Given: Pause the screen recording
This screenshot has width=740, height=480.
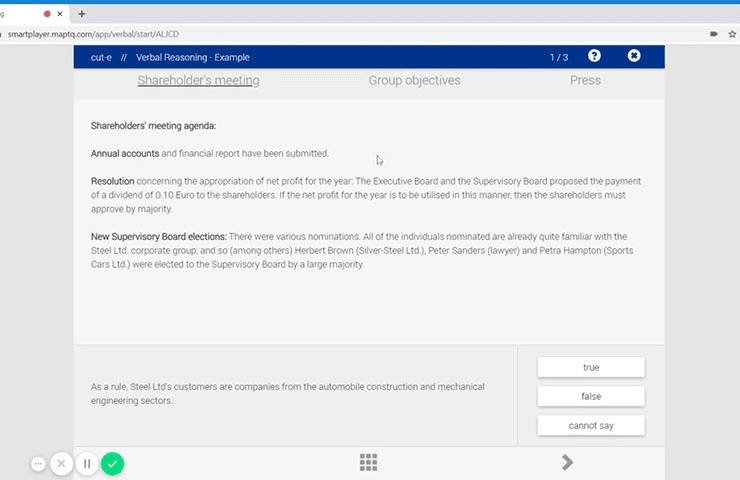Looking at the screenshot, I should point(87,464).
